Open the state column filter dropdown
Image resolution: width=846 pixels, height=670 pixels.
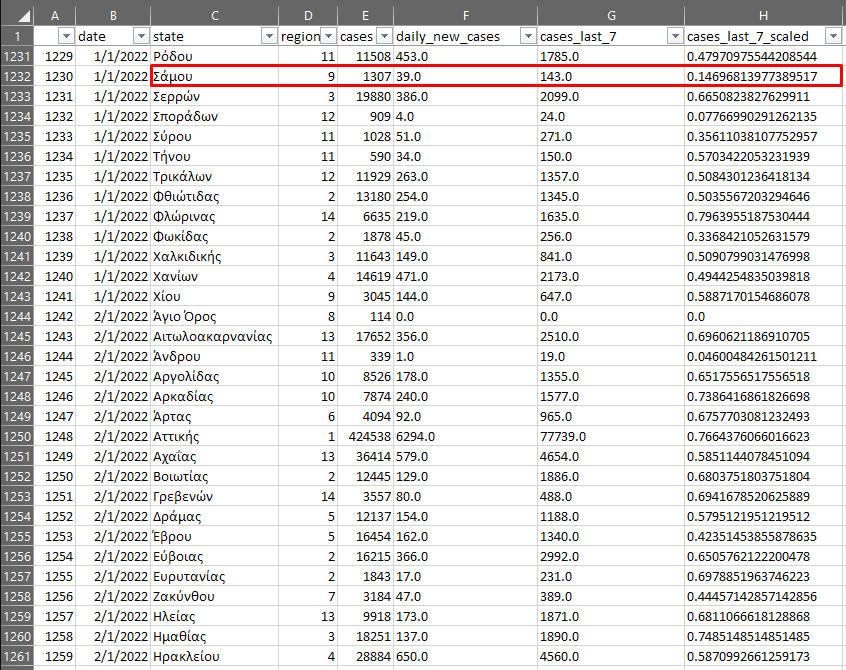(269, 36)
